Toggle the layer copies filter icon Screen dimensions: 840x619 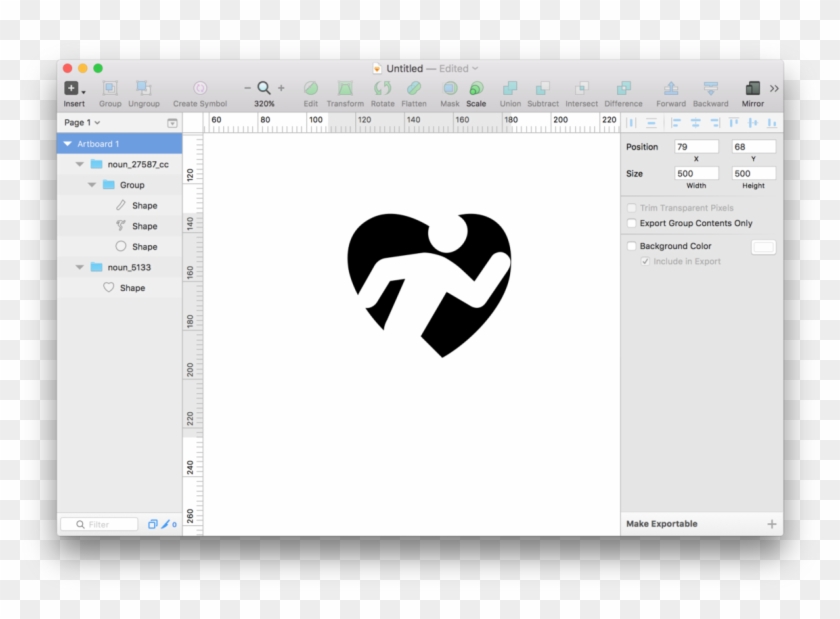(x=153, y=524)
